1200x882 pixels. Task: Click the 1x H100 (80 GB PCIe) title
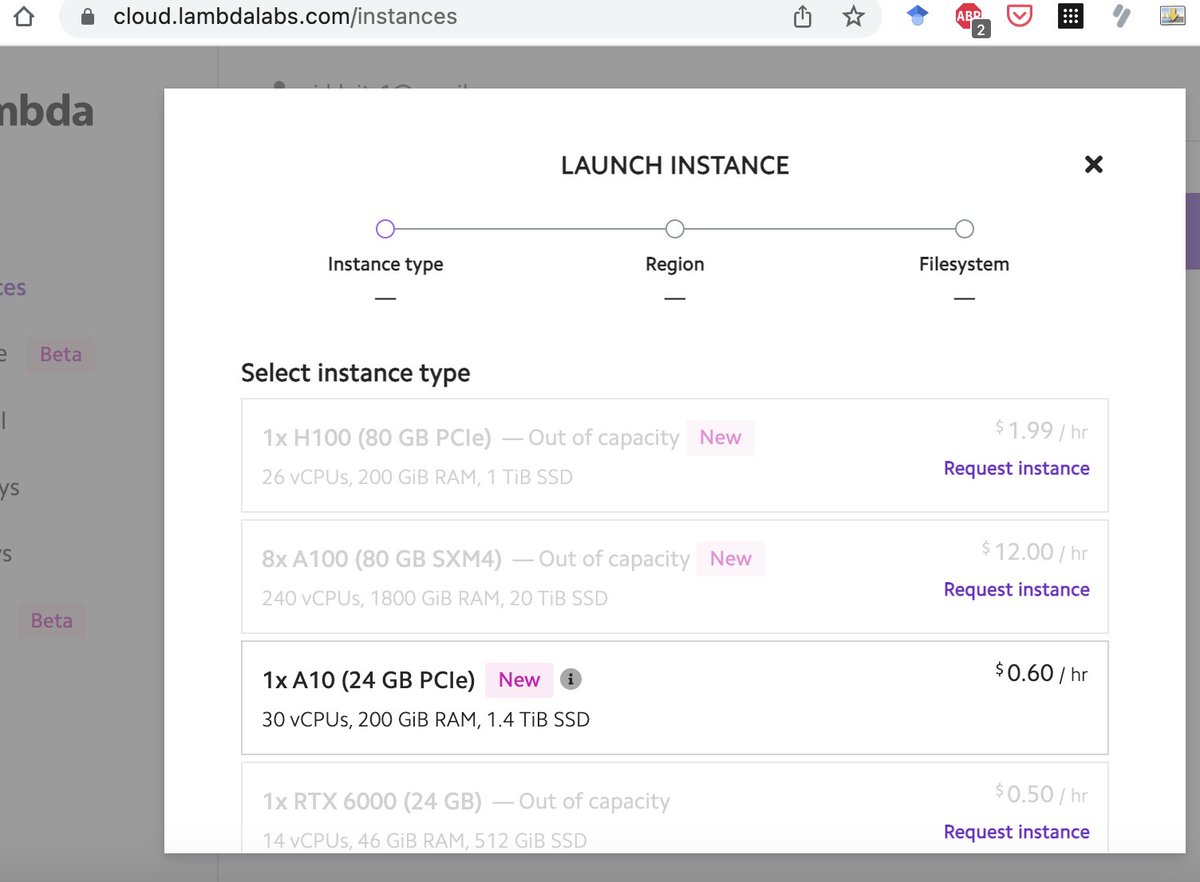[x=377, y=437]
